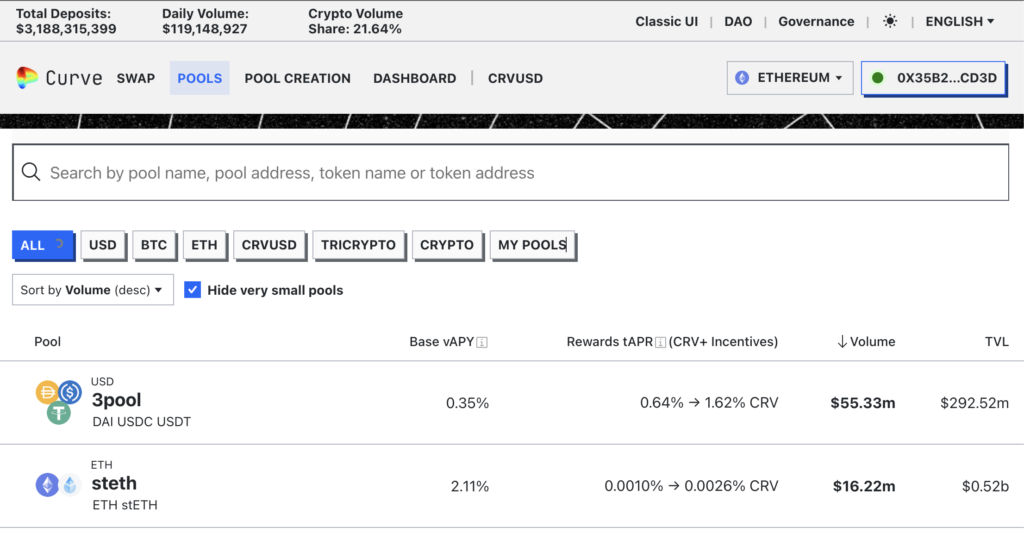Viewport: 1024px width, 533px height.
Task: Click the Total Deposits $3,188,315,399 stat
Action: click(x=66, y=22)
